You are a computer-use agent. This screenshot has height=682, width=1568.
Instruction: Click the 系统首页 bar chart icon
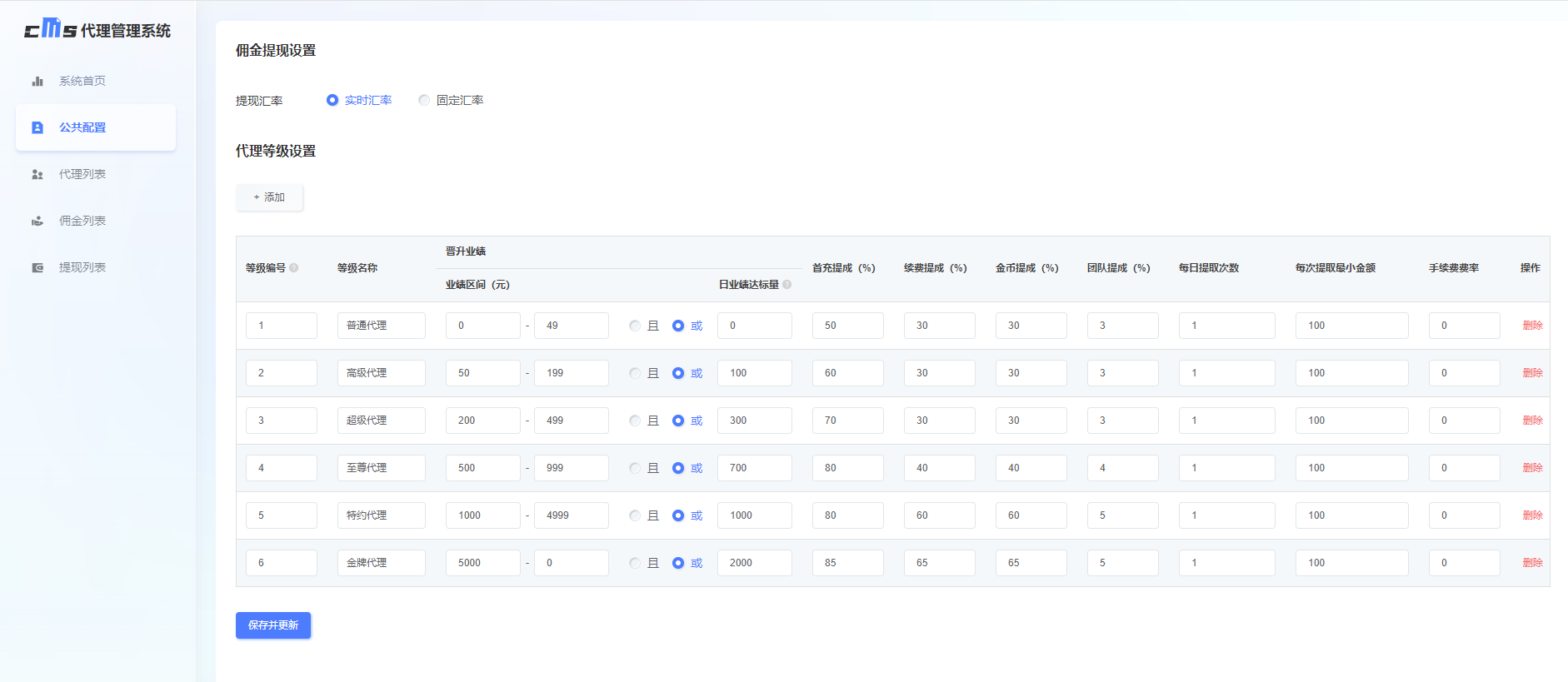[37, 81]
